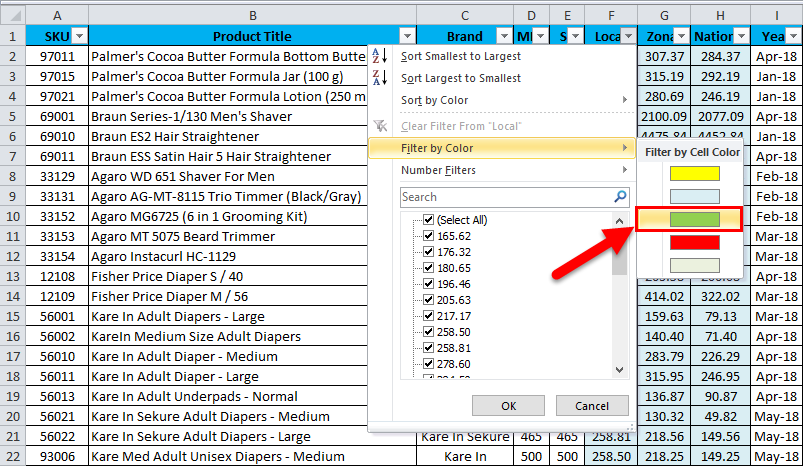The width and height of the screenshot is (803, 466).
Task: Click the Sort Largest to Smallest Z-A icon
Action: tap(379, 77)
